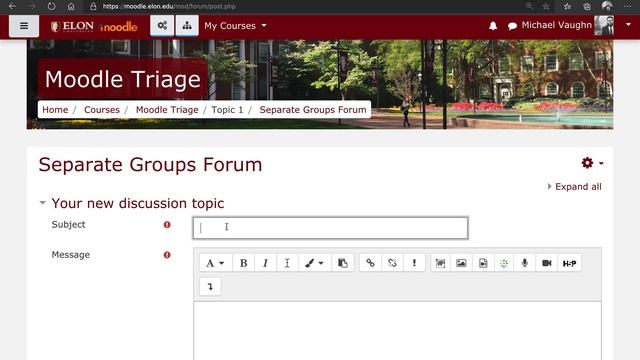
Task: Record video with the camera icon
Action: point(547,263)
